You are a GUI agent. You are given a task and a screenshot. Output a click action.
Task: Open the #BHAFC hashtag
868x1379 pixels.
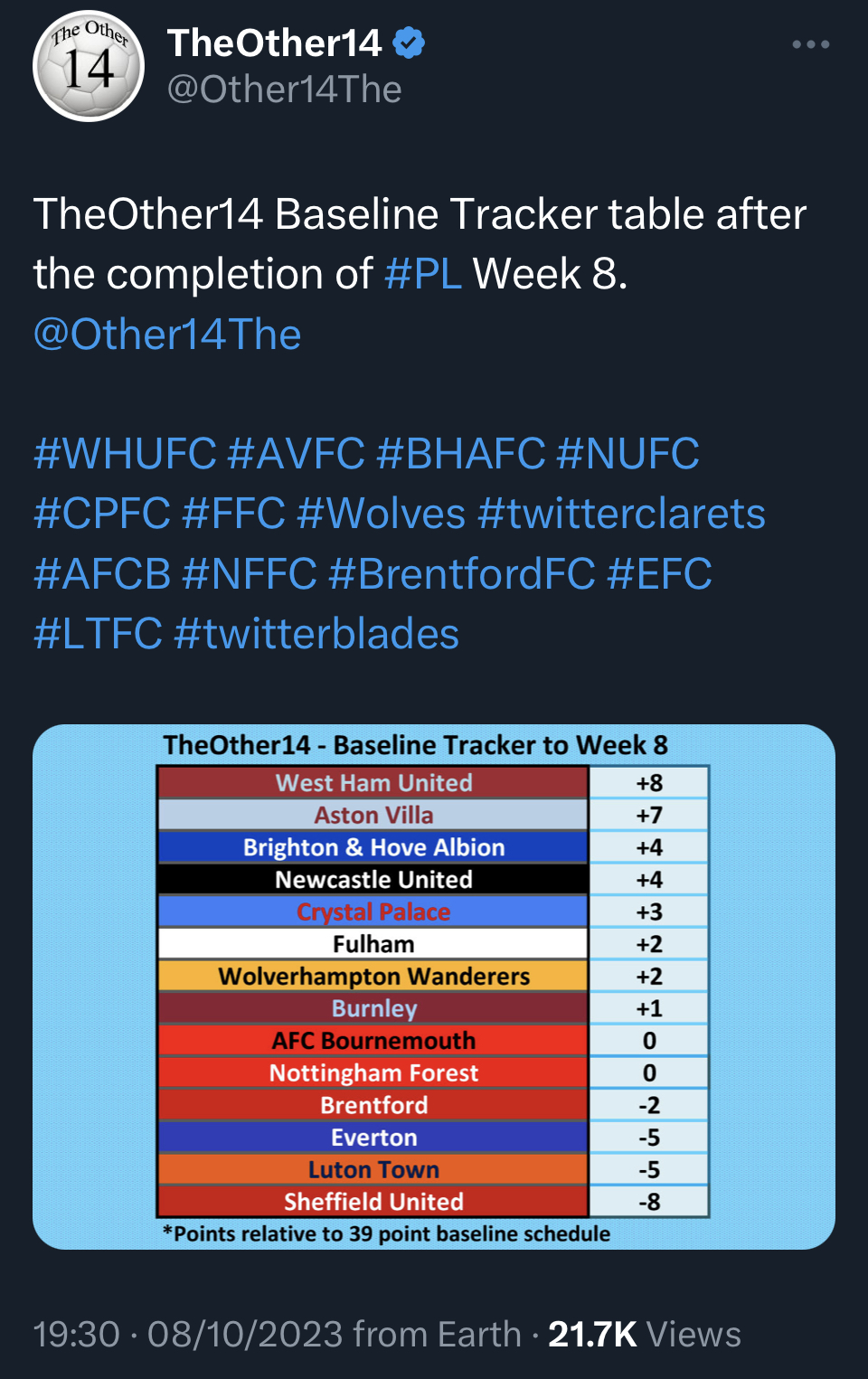coord(461,454)
